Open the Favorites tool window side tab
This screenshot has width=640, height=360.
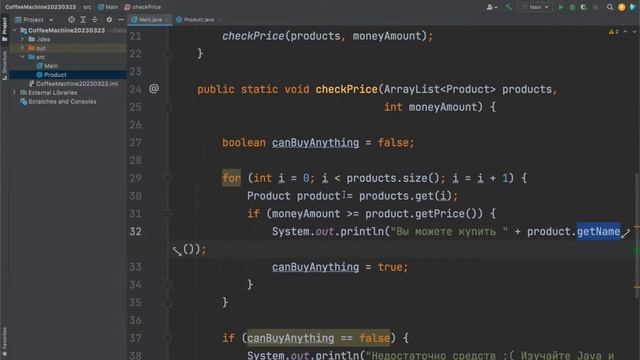(x=4, y=341)
